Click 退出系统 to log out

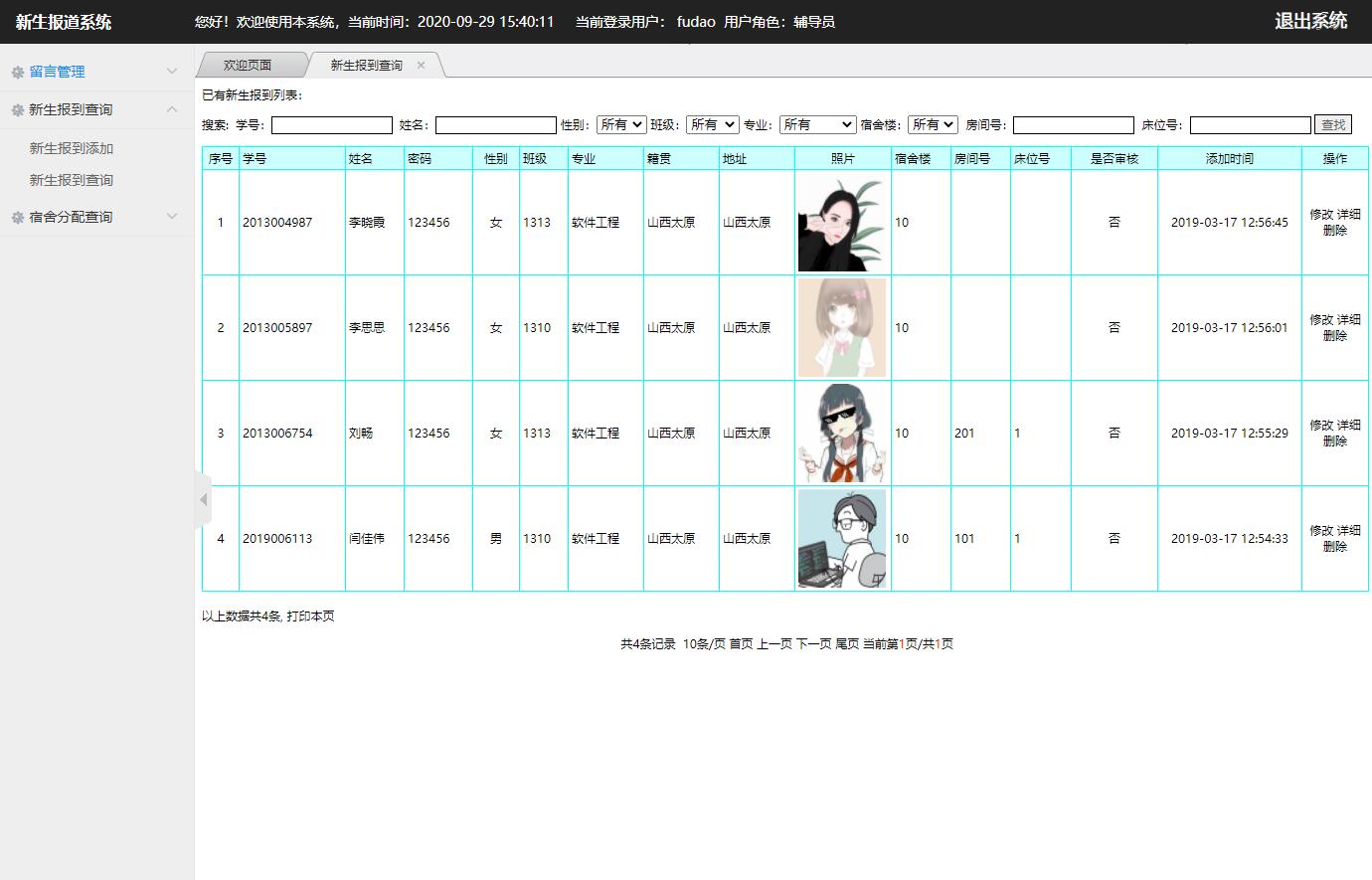click(1310, 21)
